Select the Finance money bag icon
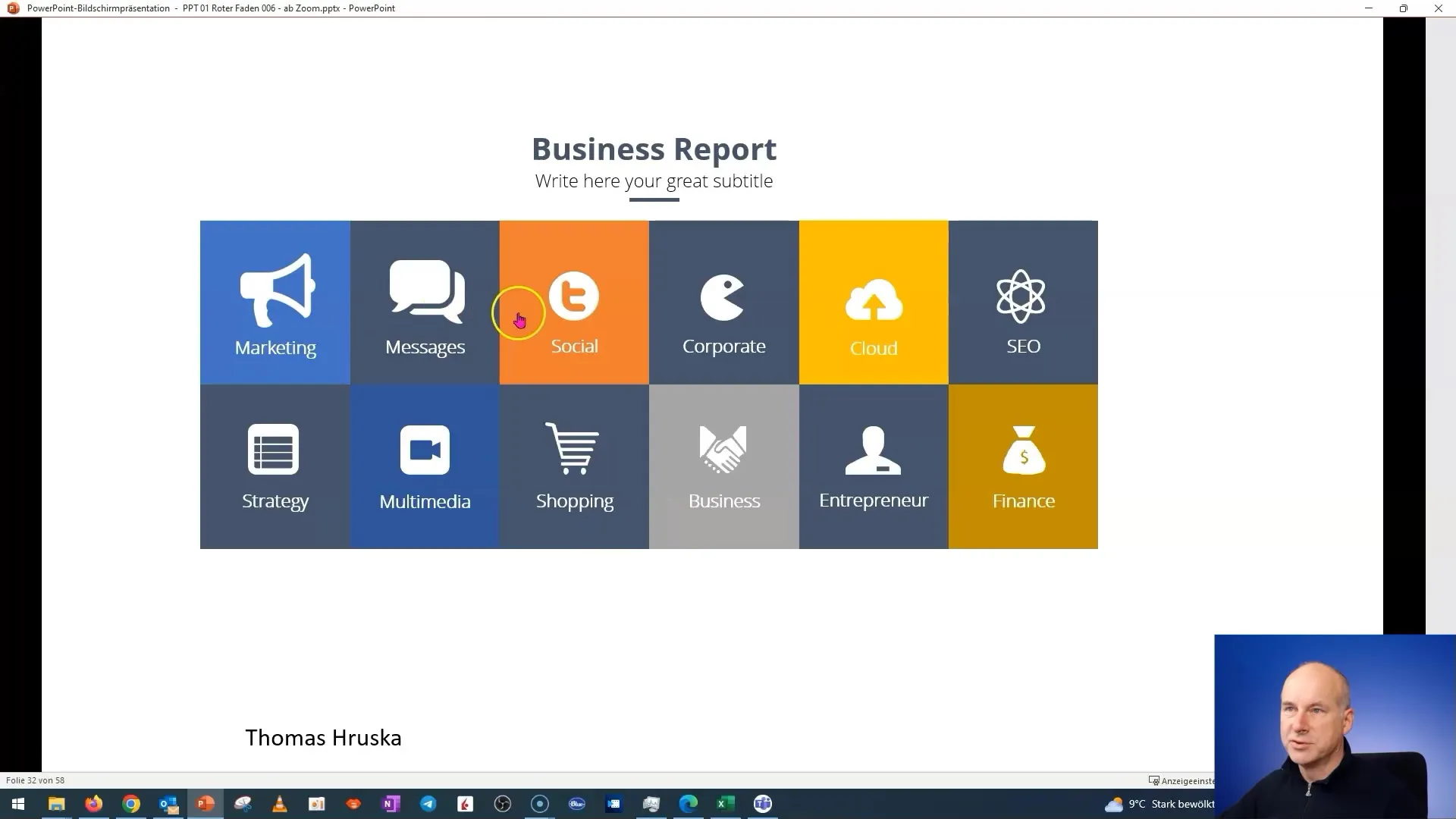The width and height of the screenshot is (1456, 819). pos(1023,449)
